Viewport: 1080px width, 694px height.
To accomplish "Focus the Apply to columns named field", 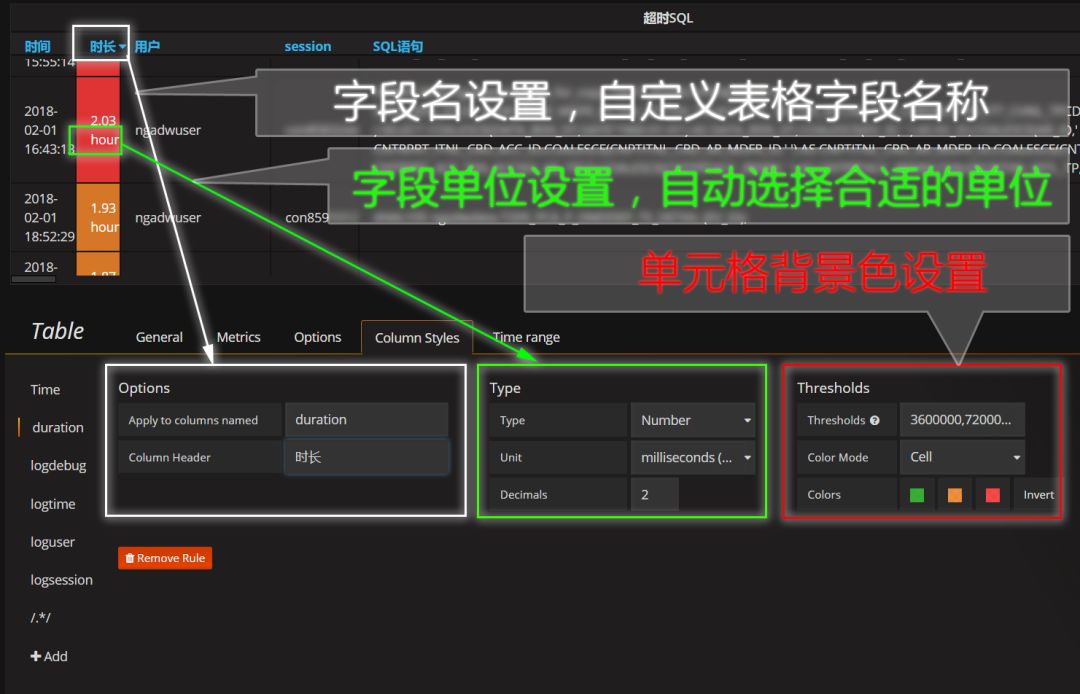I will click(366, 420).
